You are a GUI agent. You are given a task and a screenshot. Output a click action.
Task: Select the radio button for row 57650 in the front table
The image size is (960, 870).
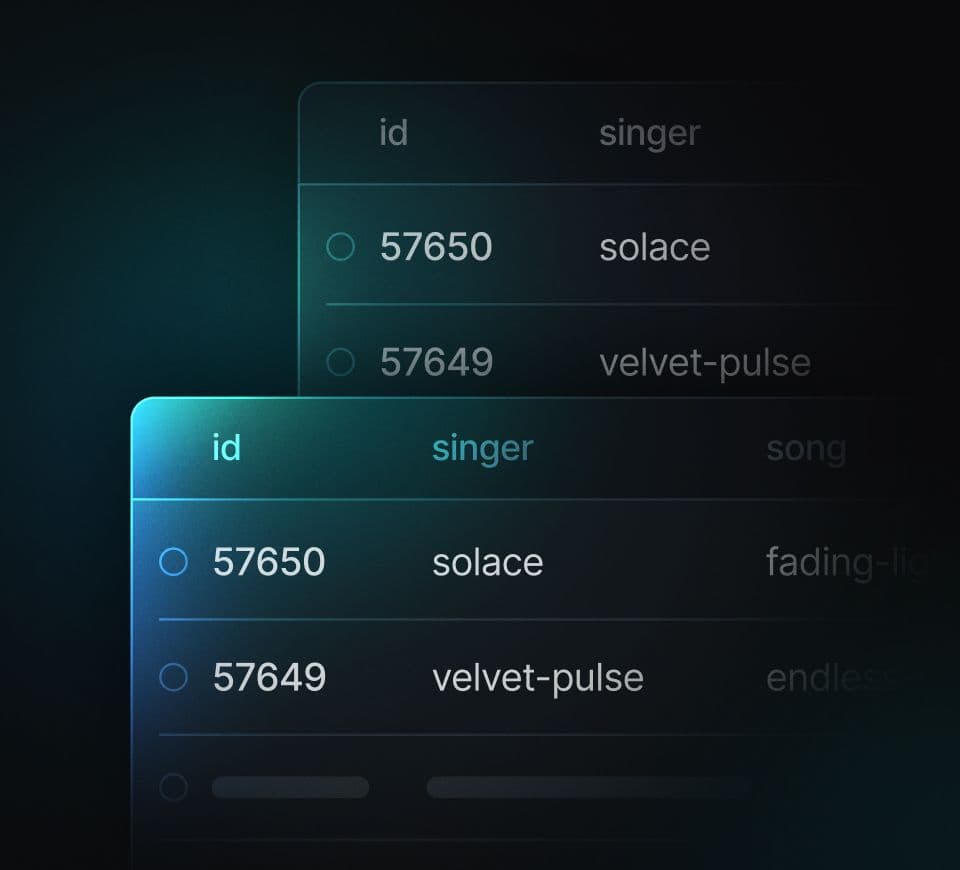click(x=173, y=563)
